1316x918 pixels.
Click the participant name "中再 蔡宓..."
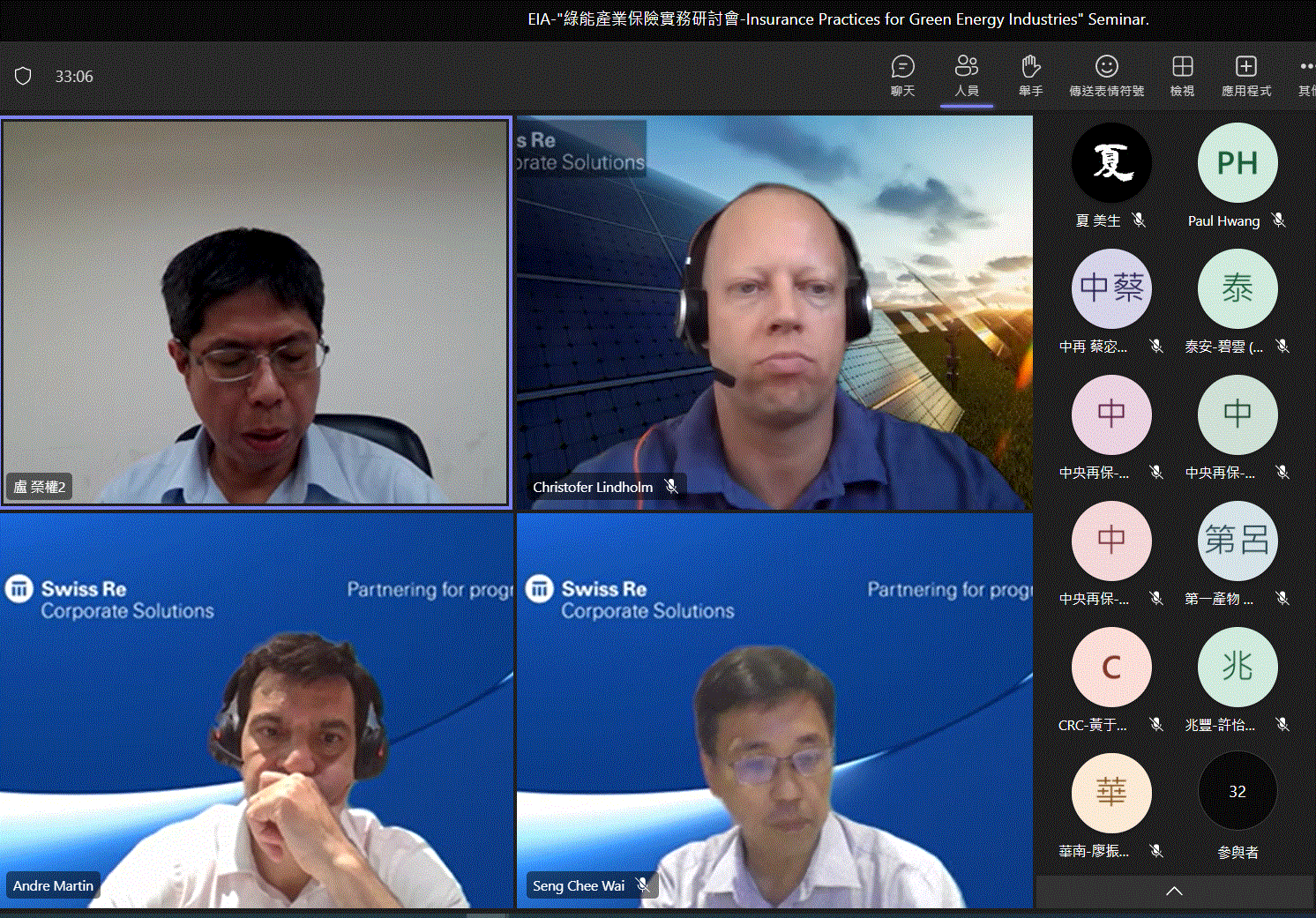(x=1093, y=347)
